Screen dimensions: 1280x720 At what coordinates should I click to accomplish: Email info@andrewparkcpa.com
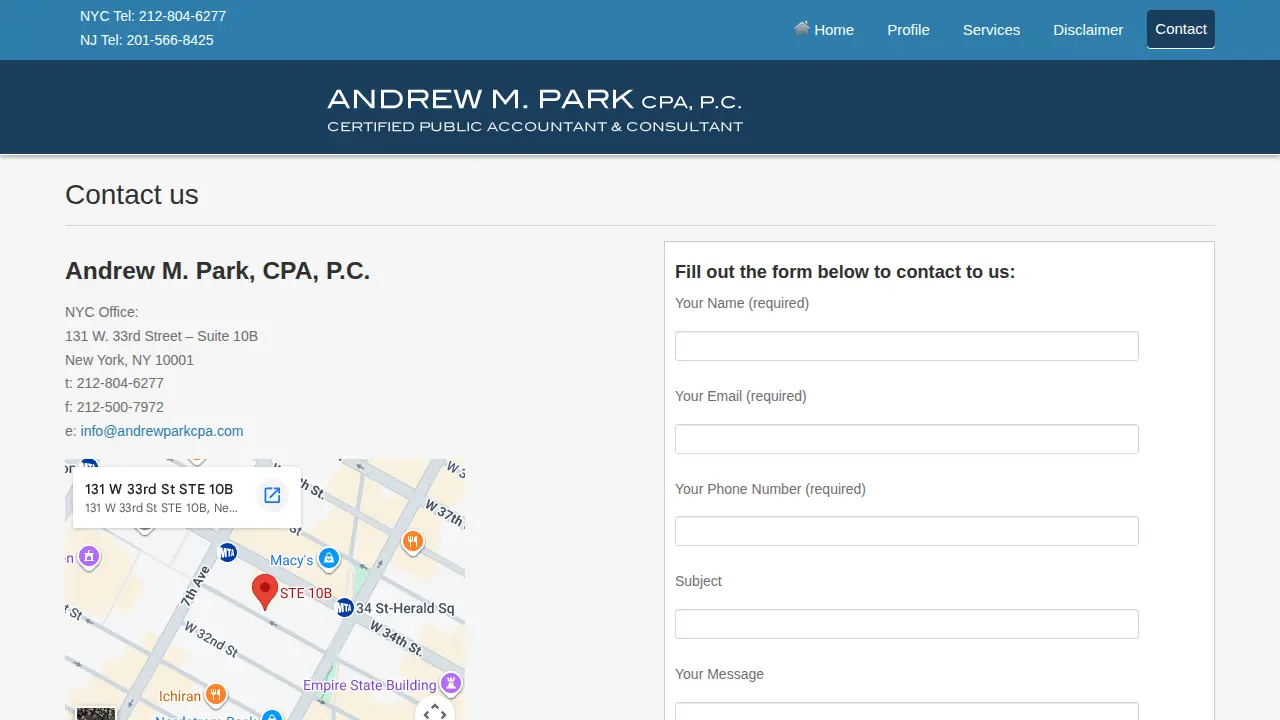(x=162, y=431)
